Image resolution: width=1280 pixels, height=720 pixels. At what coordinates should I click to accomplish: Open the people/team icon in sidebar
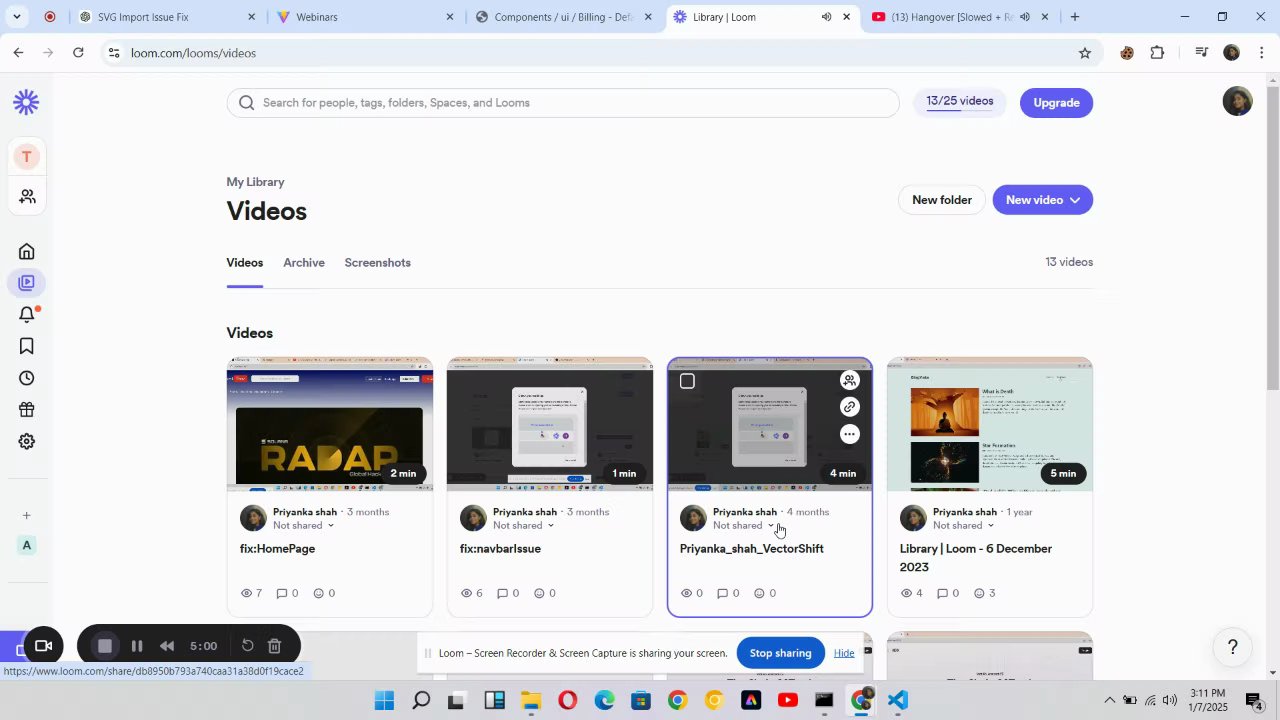[27, 197]
